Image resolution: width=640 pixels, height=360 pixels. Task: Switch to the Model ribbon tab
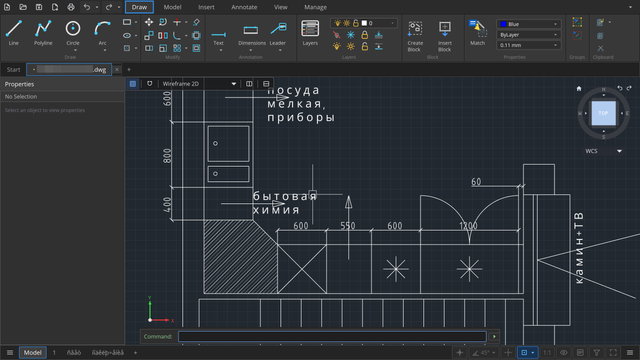click(172, 7)
